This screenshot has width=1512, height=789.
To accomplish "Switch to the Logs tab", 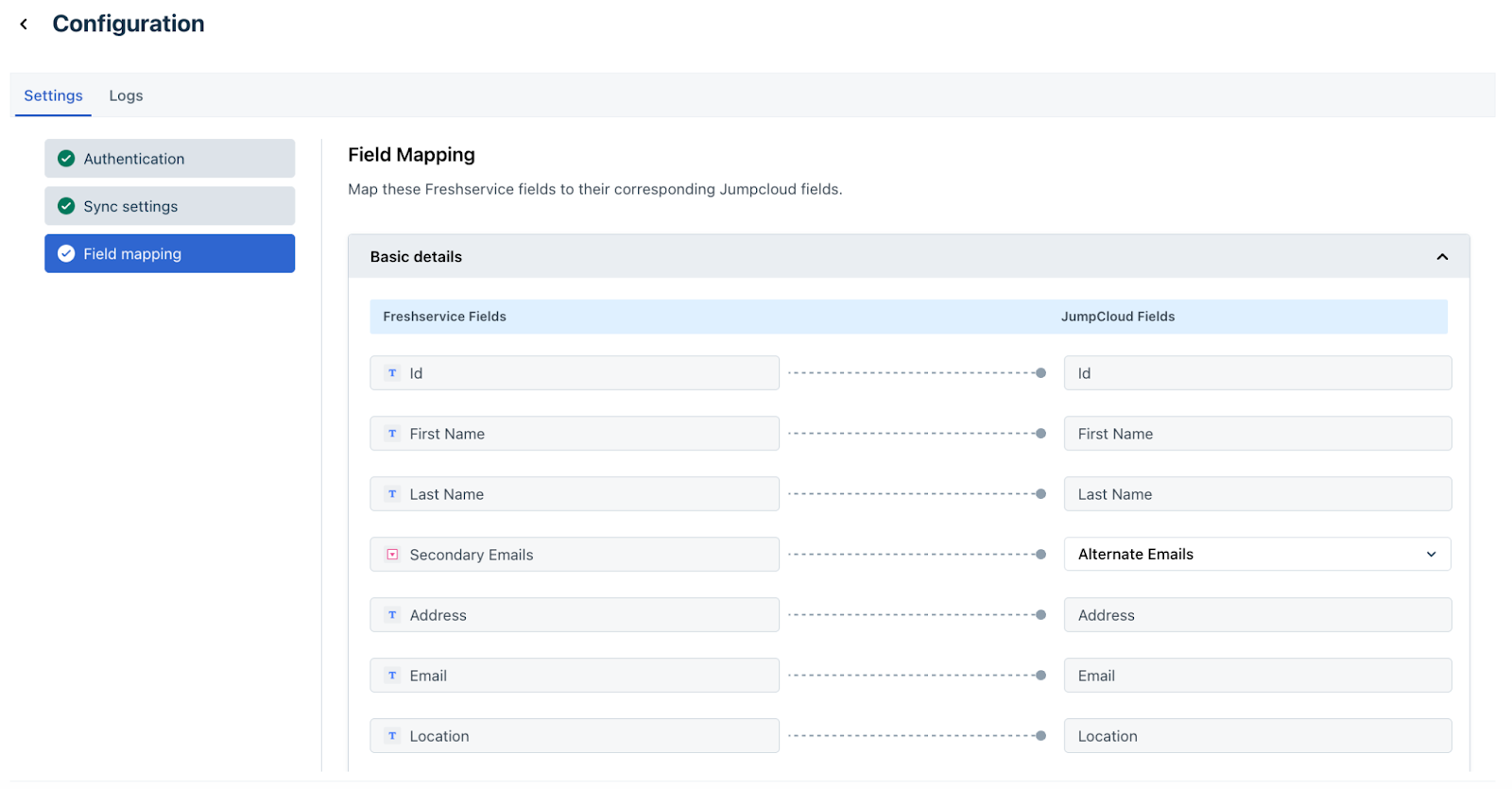I will 126,95.
